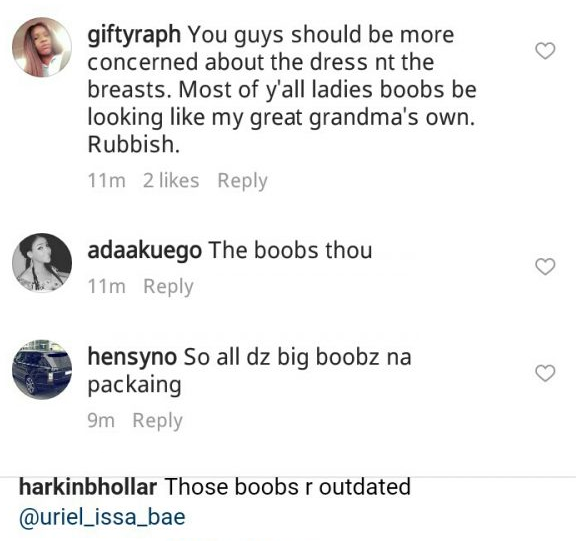Go to hensyno's profile via username

132,357
